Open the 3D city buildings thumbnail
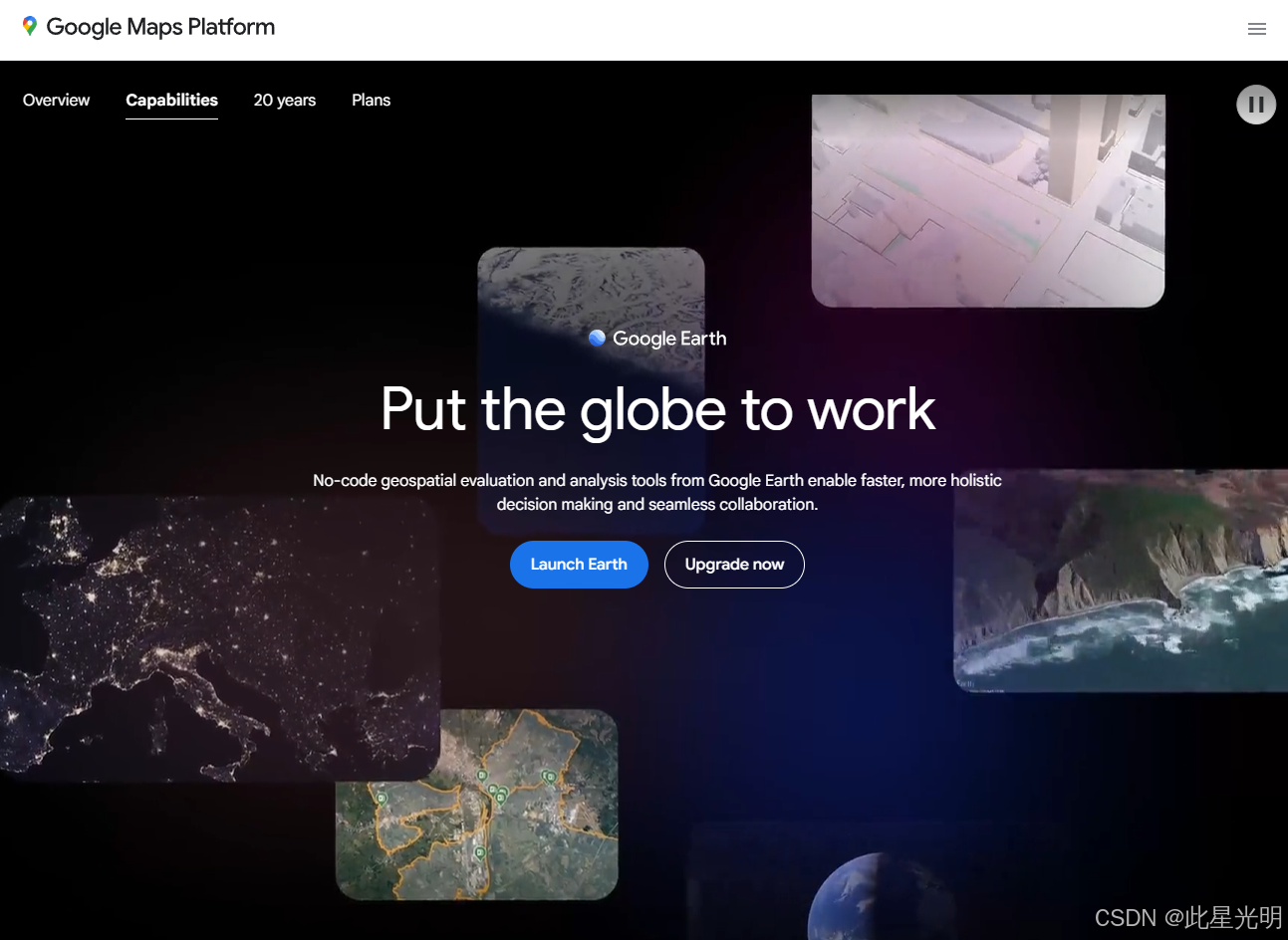The width and height of the screenshot is (1288, 940). (988, 200)
